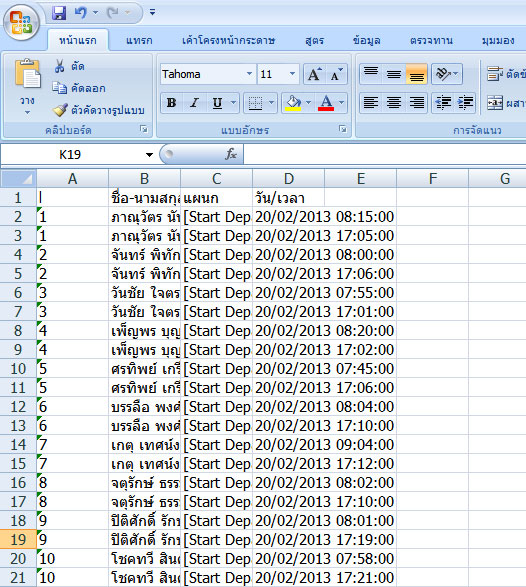The height and width of the screenshot is (587, 526).
Task: Open the เค้าโครงหน้ากระดาษ tab
Action: point(228,40)
